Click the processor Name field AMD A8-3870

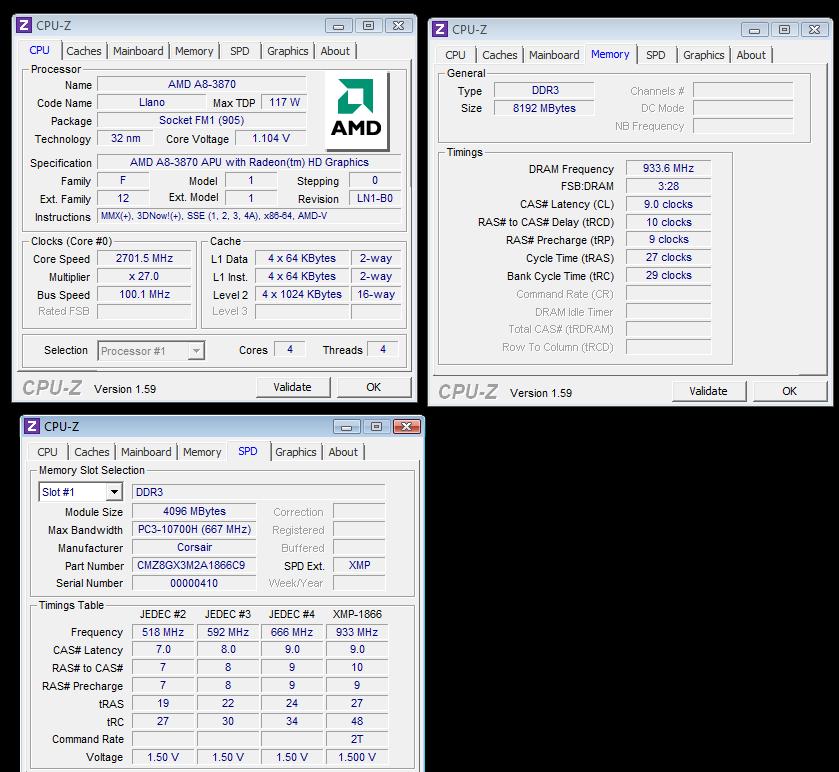pyautogui.click(x=202, y=84)
